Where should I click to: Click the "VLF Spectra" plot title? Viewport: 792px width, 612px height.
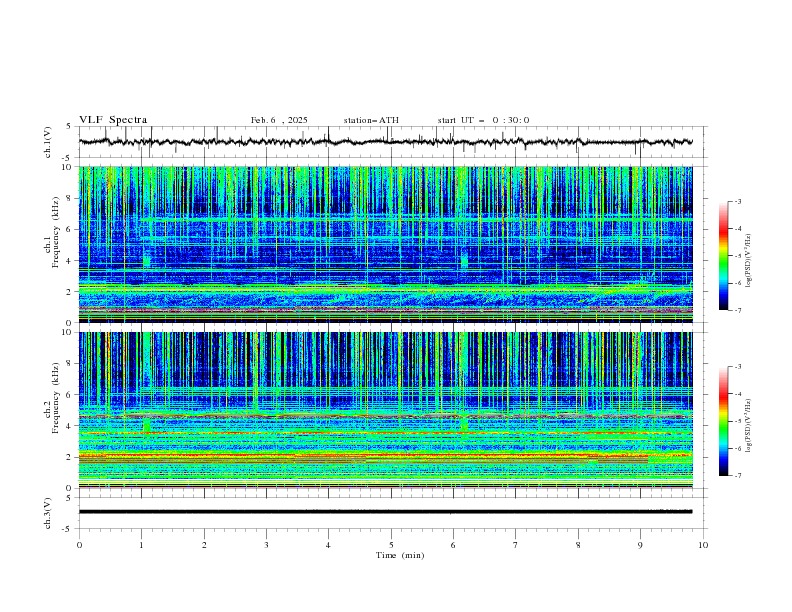pos(113,120)
